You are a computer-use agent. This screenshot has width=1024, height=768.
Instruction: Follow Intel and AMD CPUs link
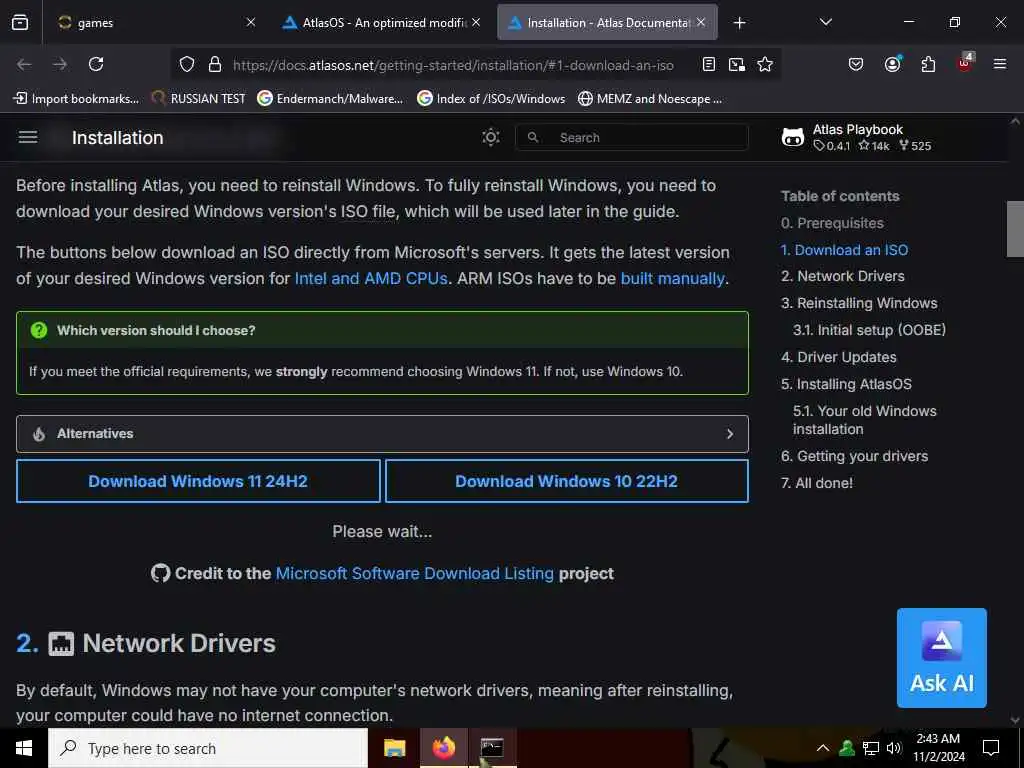point(371,278)
